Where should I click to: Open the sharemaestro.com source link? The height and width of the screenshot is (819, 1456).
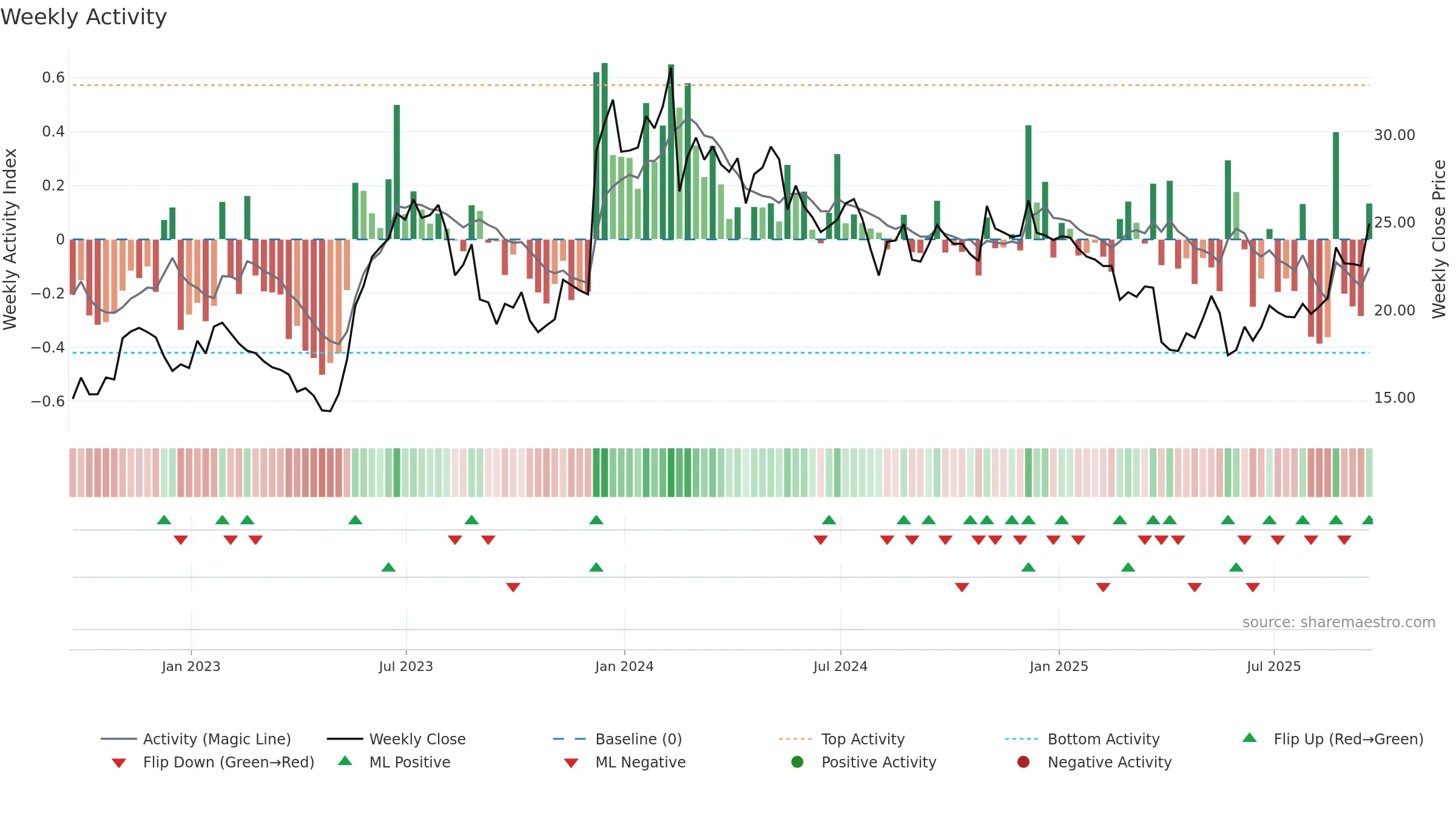click(x=1339, y=622)
